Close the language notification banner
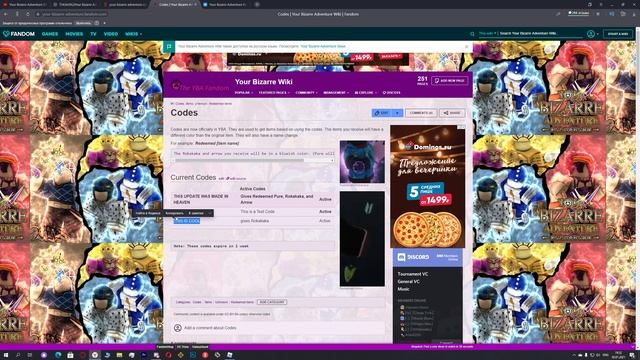This screenshot has height=360, width=640. 467,47
